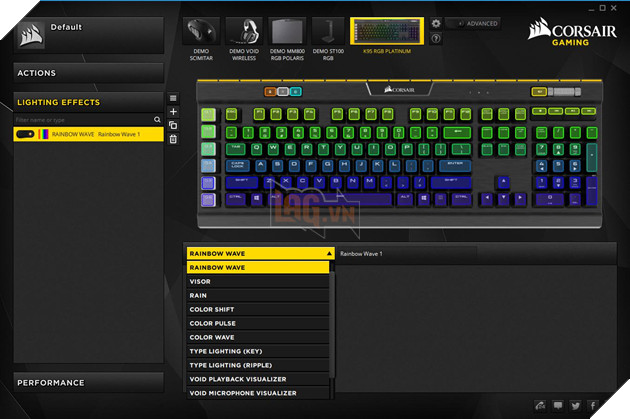Add a new lighting effect with plus icon
Screen dimensions: 630x419
click(173, 112)
